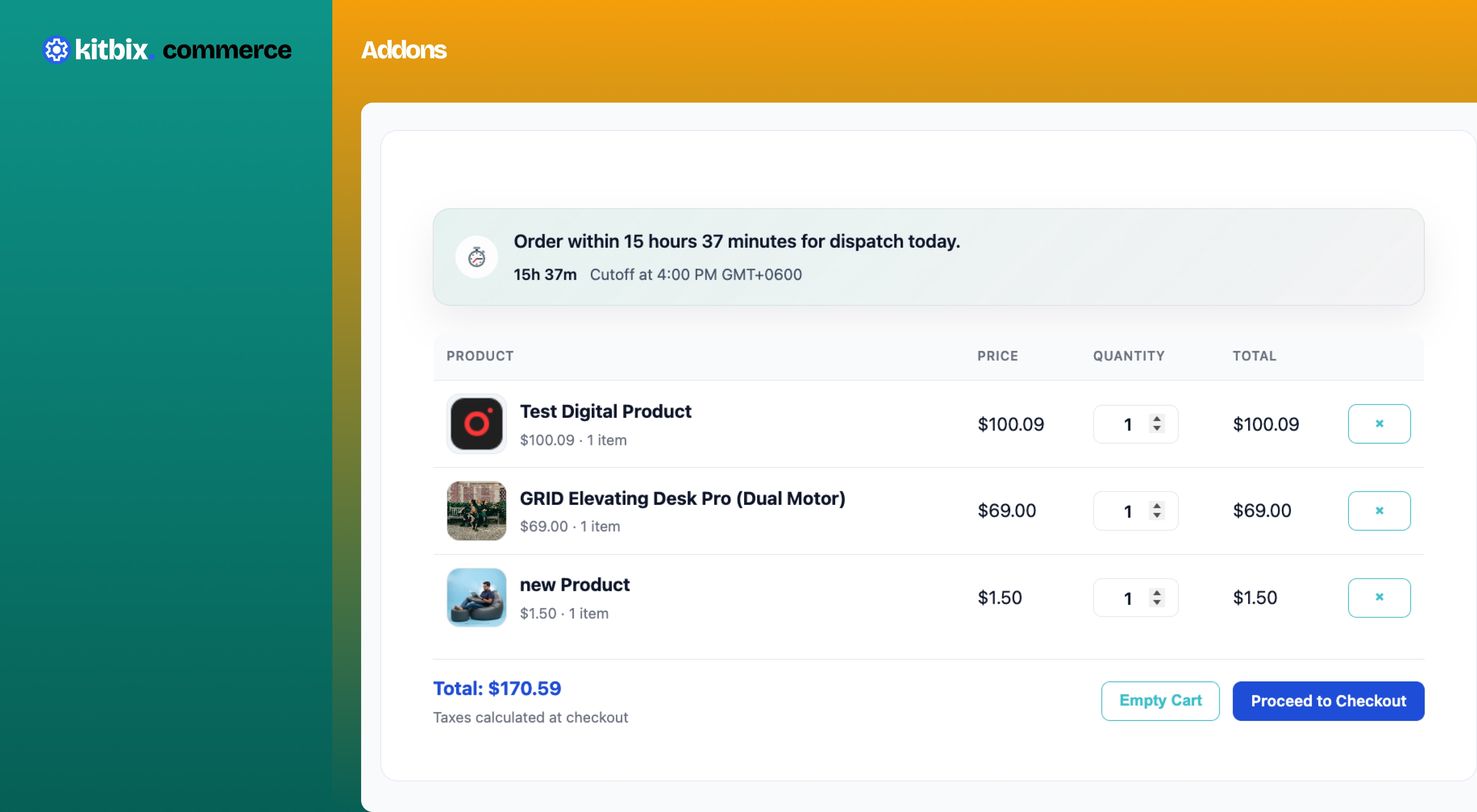
Task: Open new Product beanbag thumbnail
Action: point(476,597)
